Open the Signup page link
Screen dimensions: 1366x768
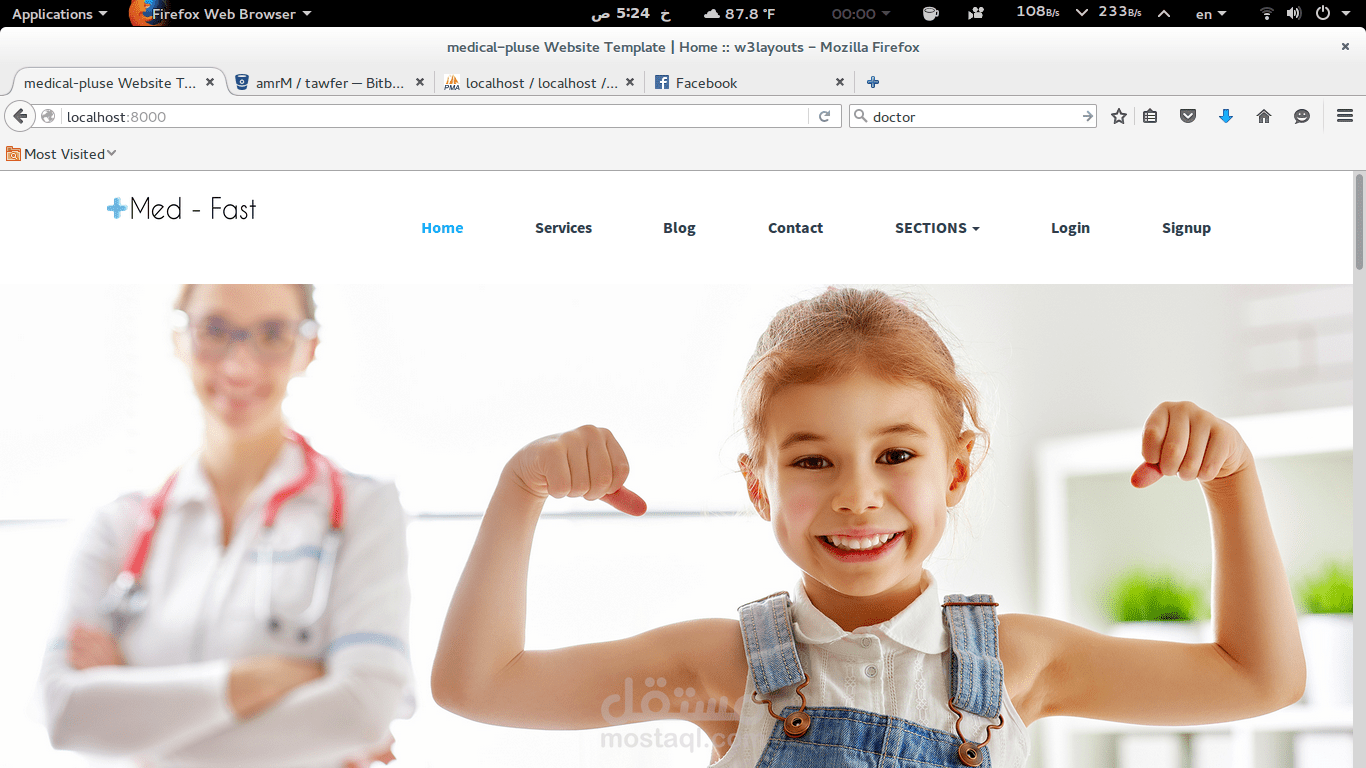tap(1186, 228)
